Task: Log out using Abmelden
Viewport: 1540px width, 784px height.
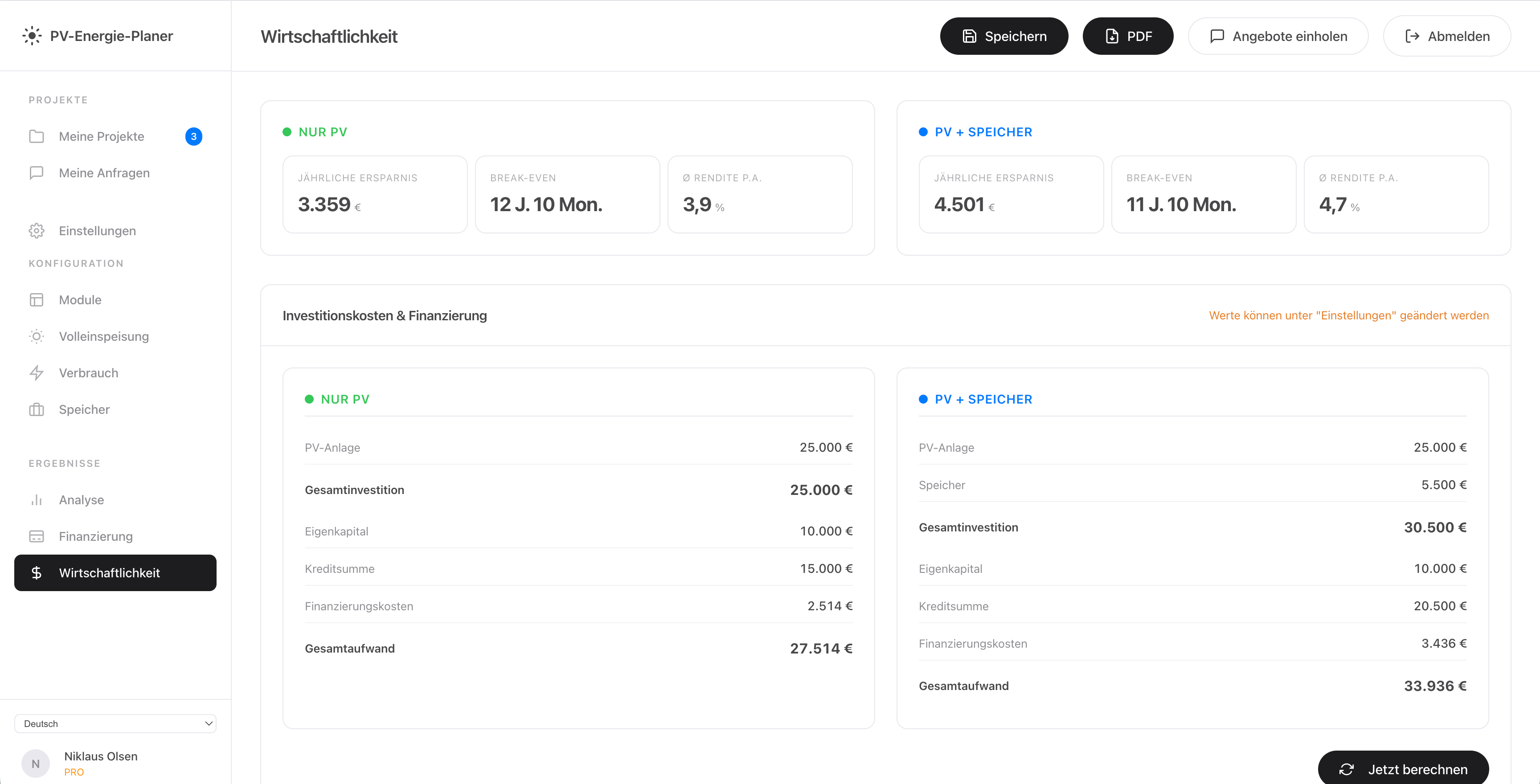Action: click(1446, 37)
